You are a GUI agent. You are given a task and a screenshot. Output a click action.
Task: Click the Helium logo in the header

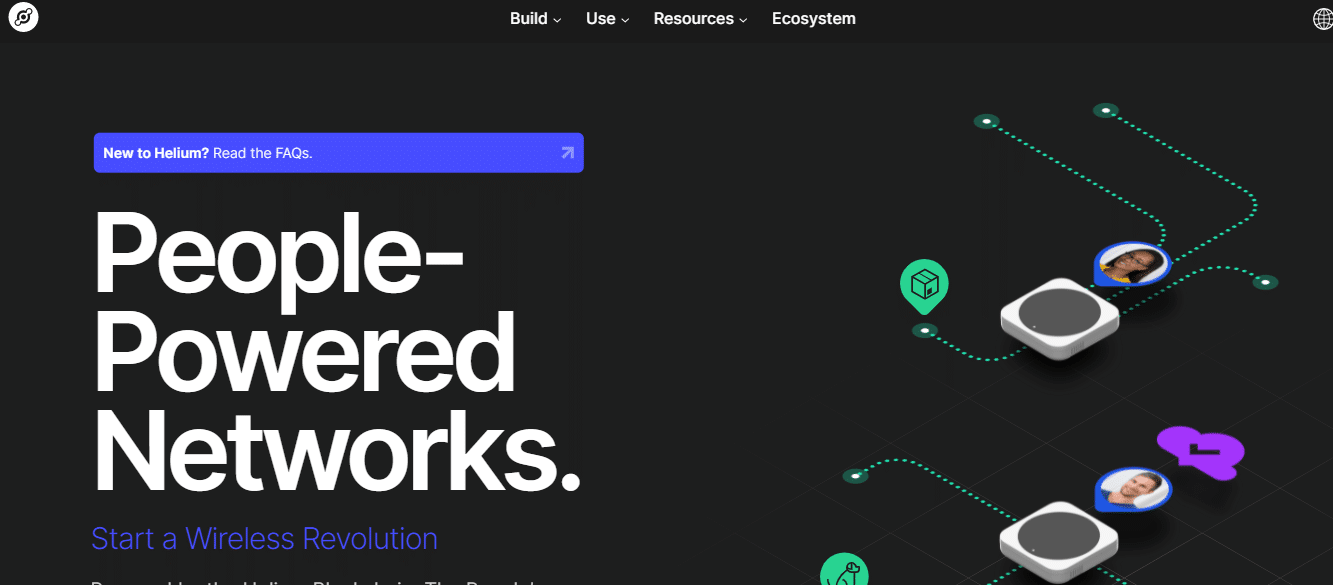(x=23, y=17)
